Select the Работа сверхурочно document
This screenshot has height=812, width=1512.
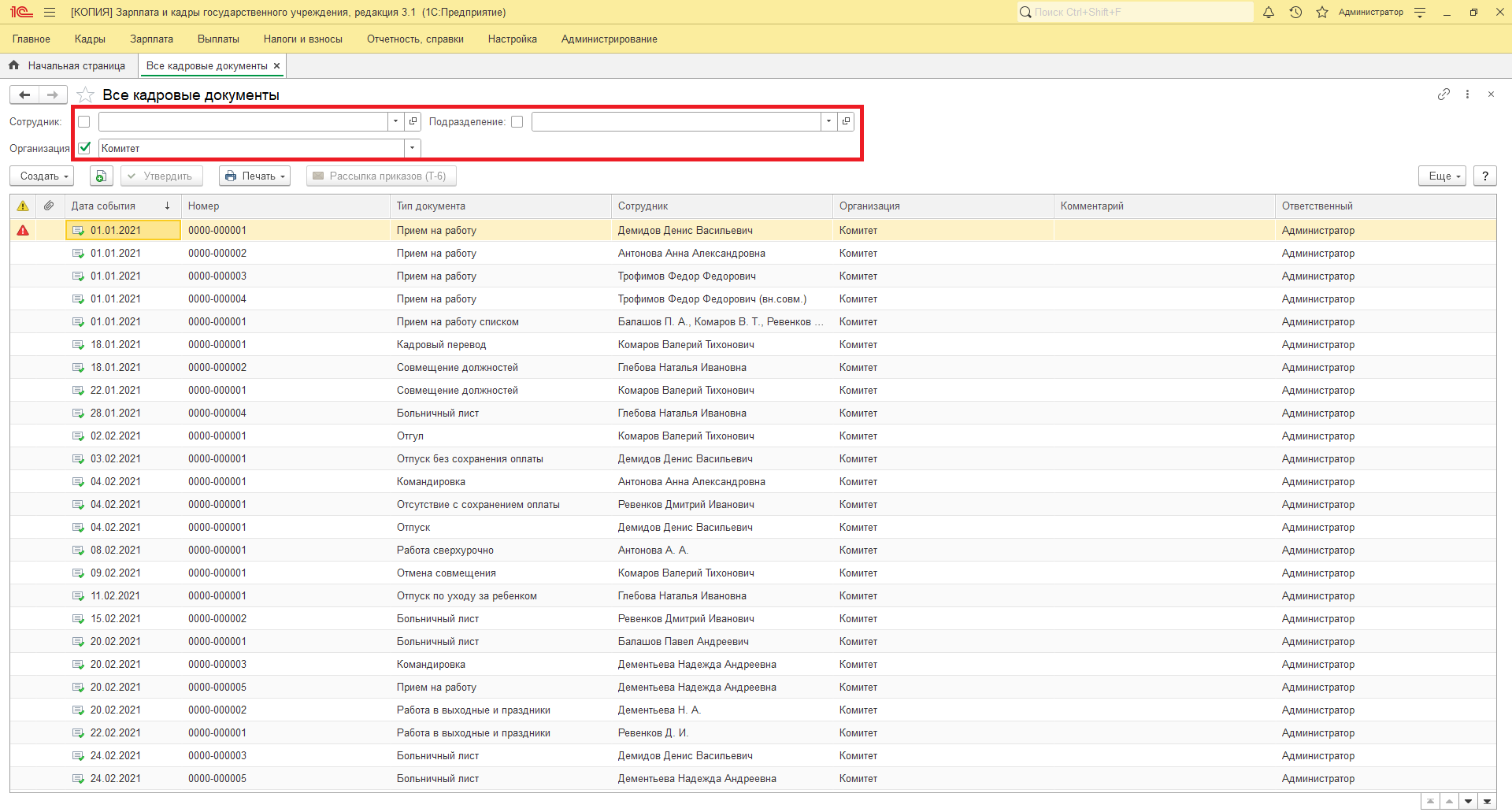pos(753,551)
